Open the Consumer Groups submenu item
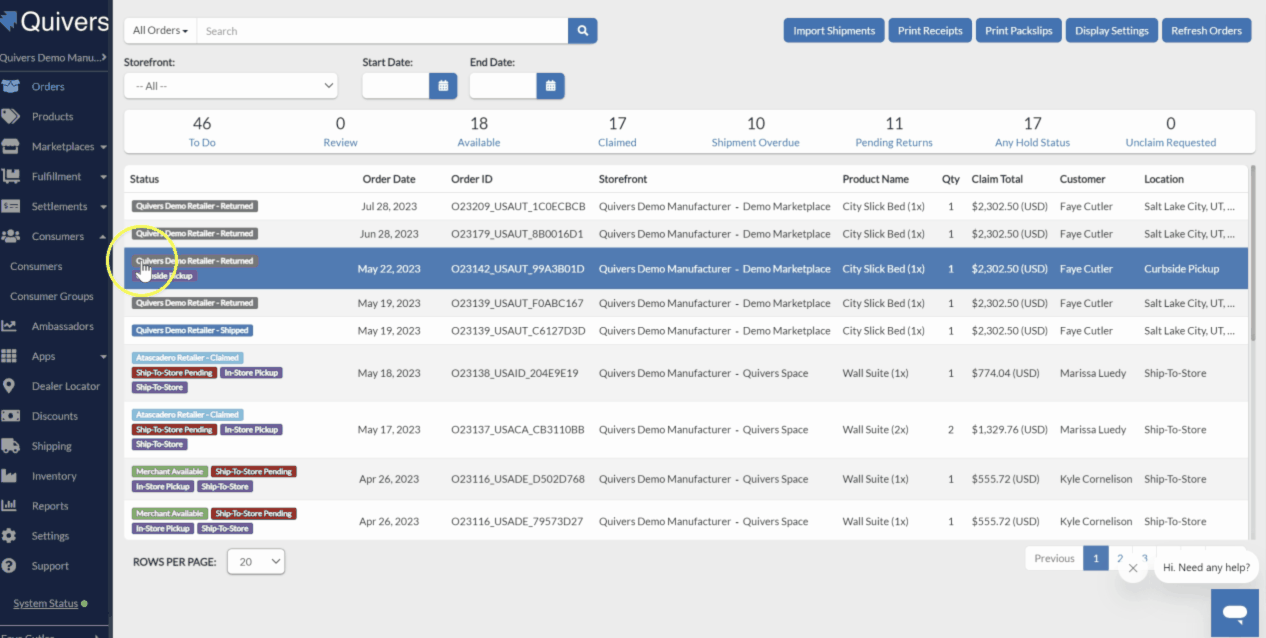Image resolution: width=1266 pixels, height=638 pixels. point(52,296)
